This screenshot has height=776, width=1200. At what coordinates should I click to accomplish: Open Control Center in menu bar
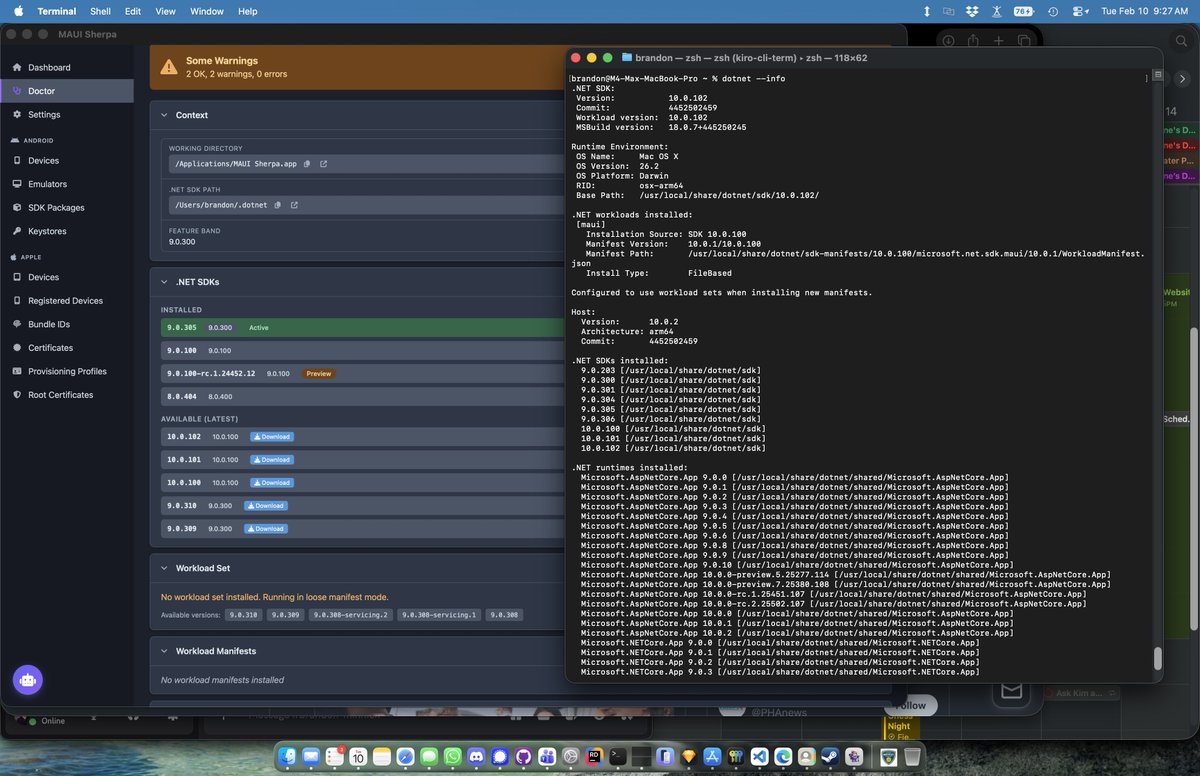(x=1080, y=11)
